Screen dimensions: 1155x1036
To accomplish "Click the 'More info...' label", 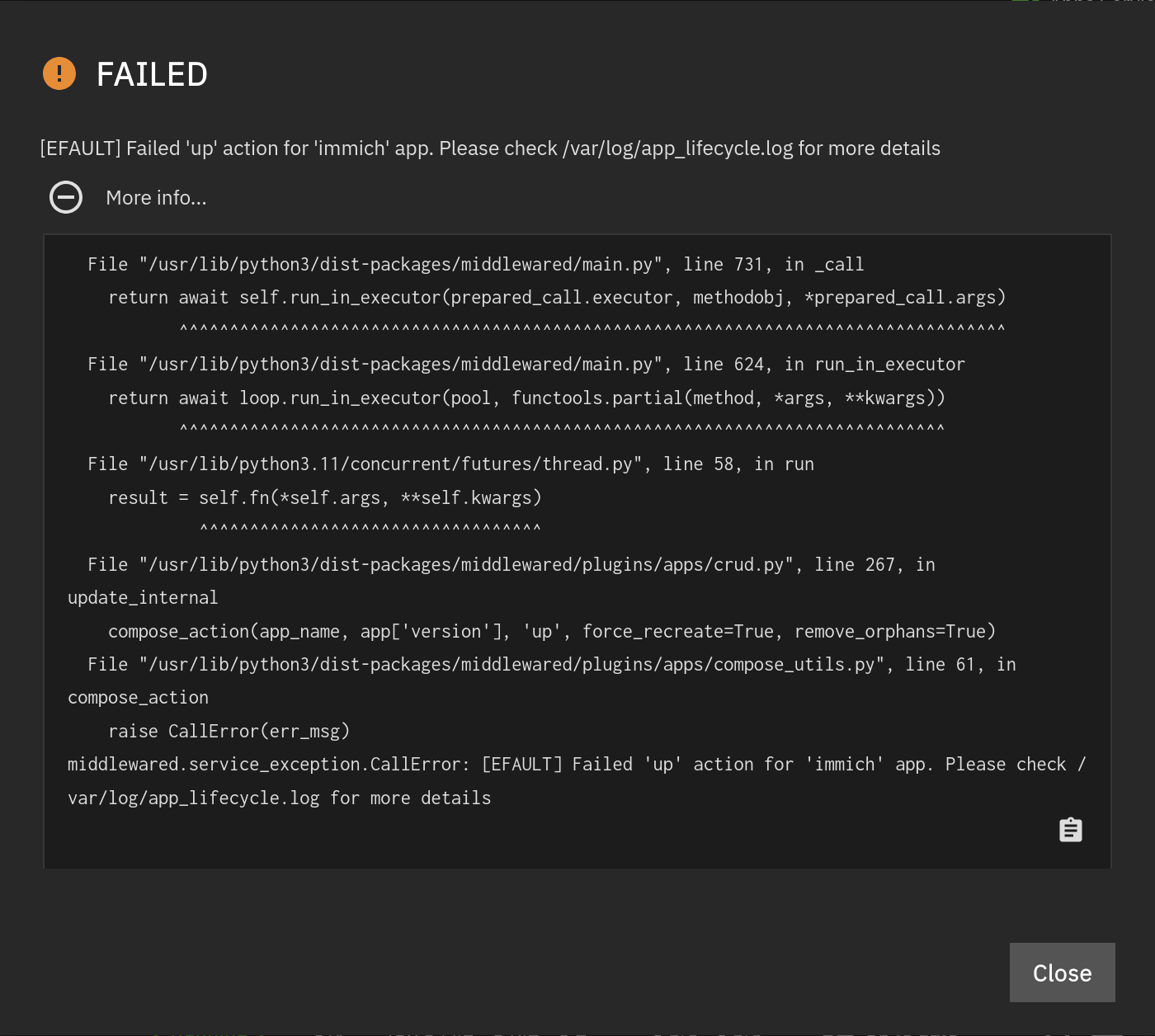I will [156, 198].
